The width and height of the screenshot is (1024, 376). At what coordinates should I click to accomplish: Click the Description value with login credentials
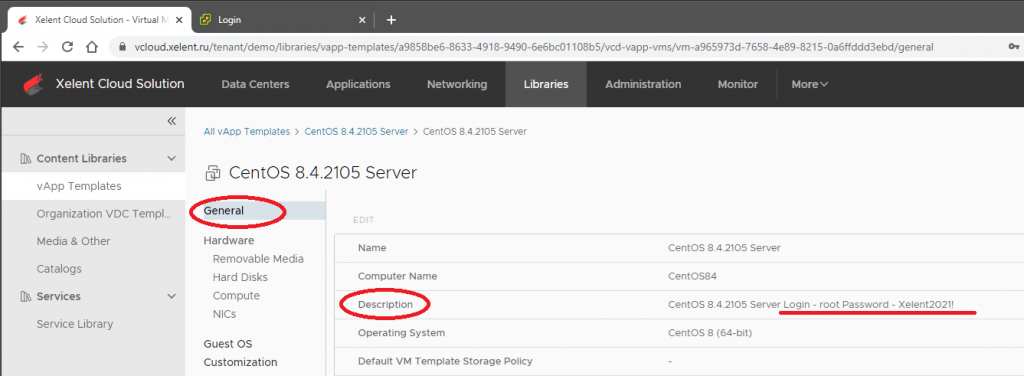(x=810, y=305)
